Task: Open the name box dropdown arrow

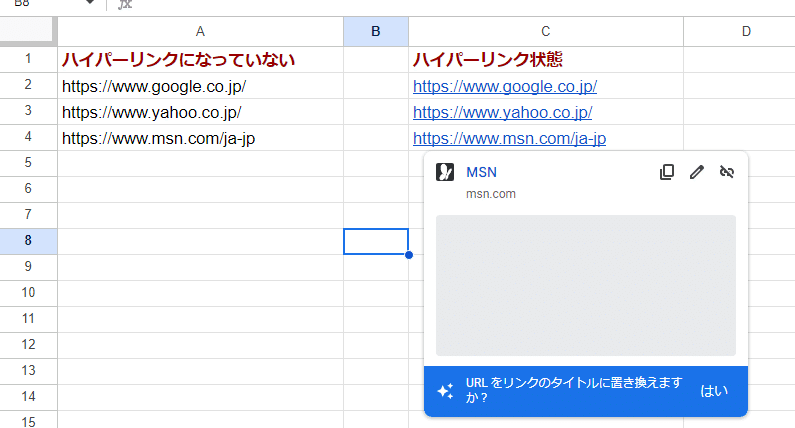Action: click(x=89, y=3)
